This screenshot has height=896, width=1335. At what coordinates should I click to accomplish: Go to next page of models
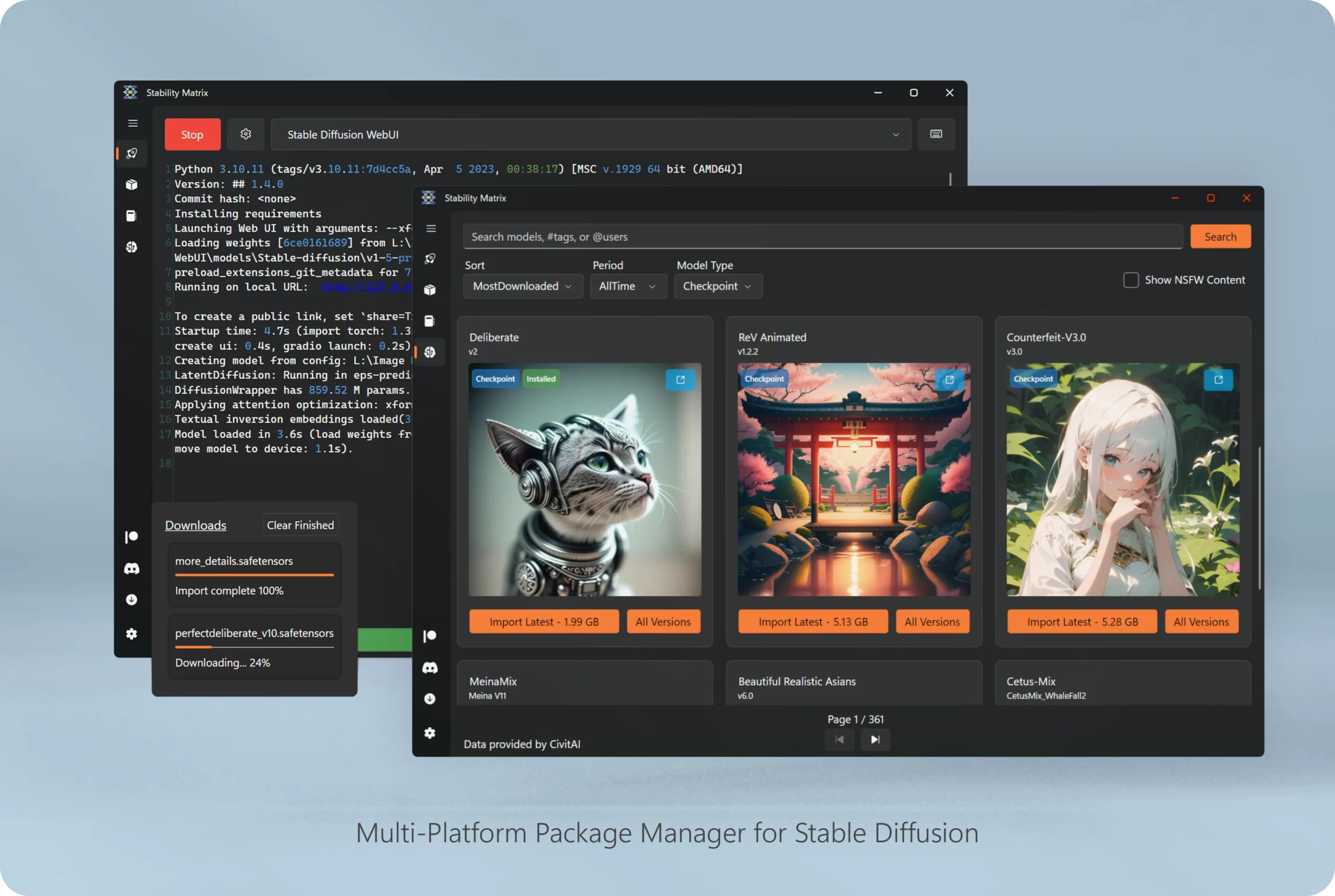pos(875,740)
